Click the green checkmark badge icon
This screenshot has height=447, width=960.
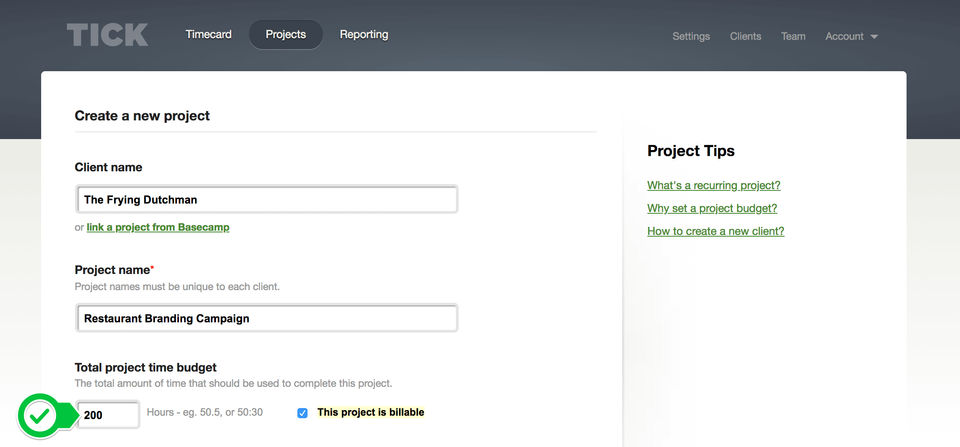pyautogui.click(x=40, y=415)
